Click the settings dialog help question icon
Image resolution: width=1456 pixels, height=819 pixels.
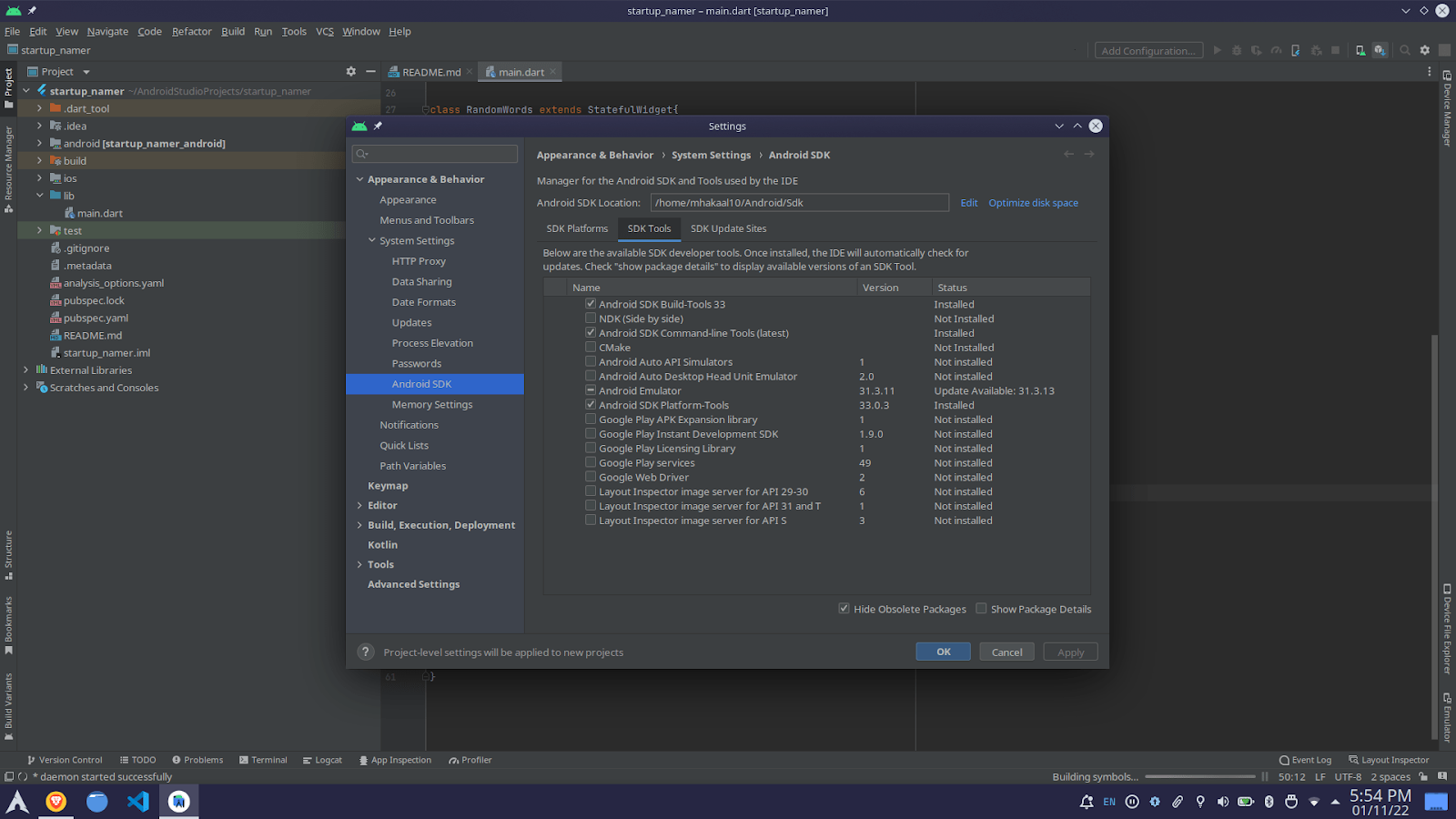[x=365, y=652]
